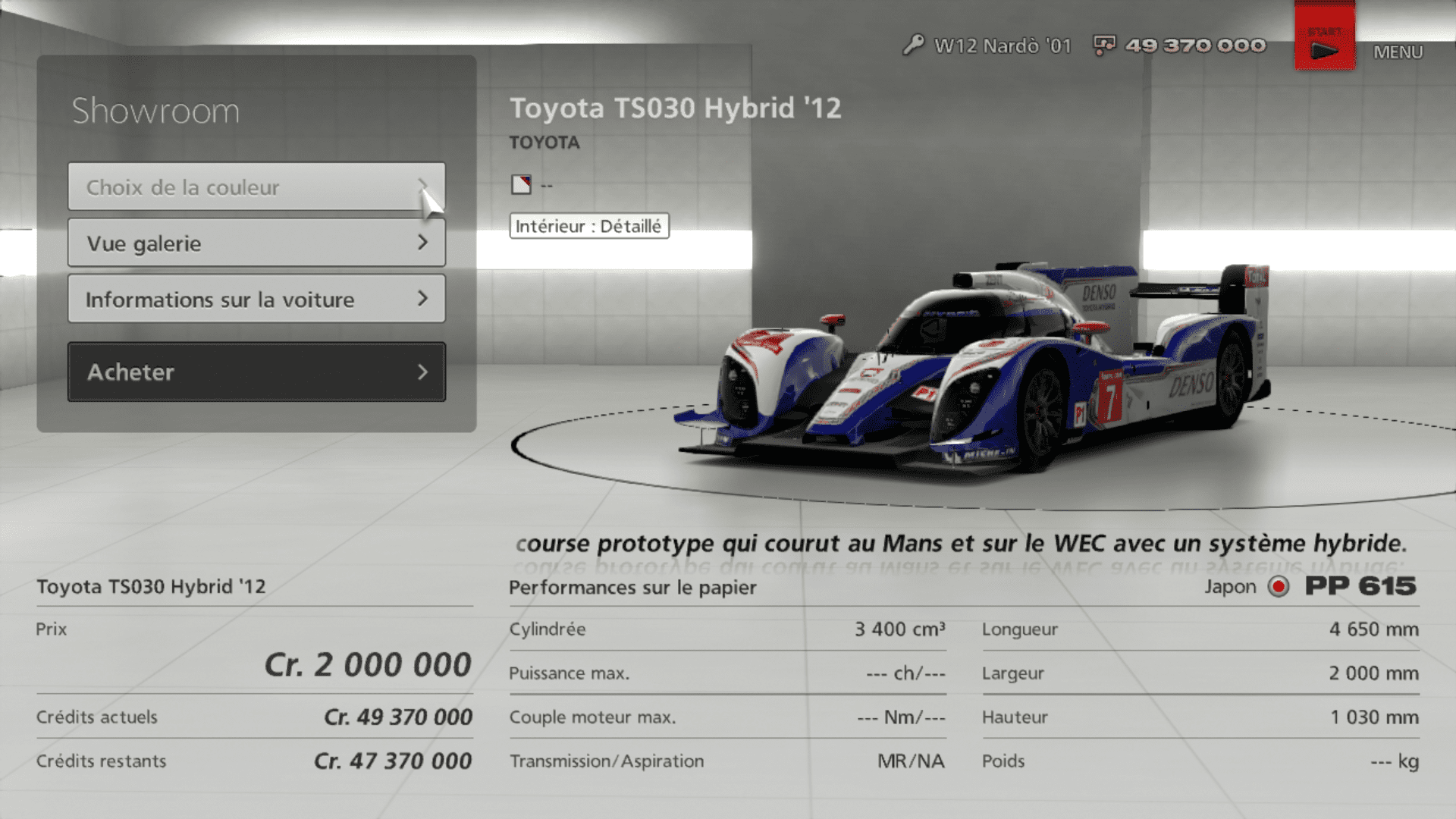Open the MENU label at top right
The height and width of the screenshot is (819, 1456).
tap(1398, 52)
